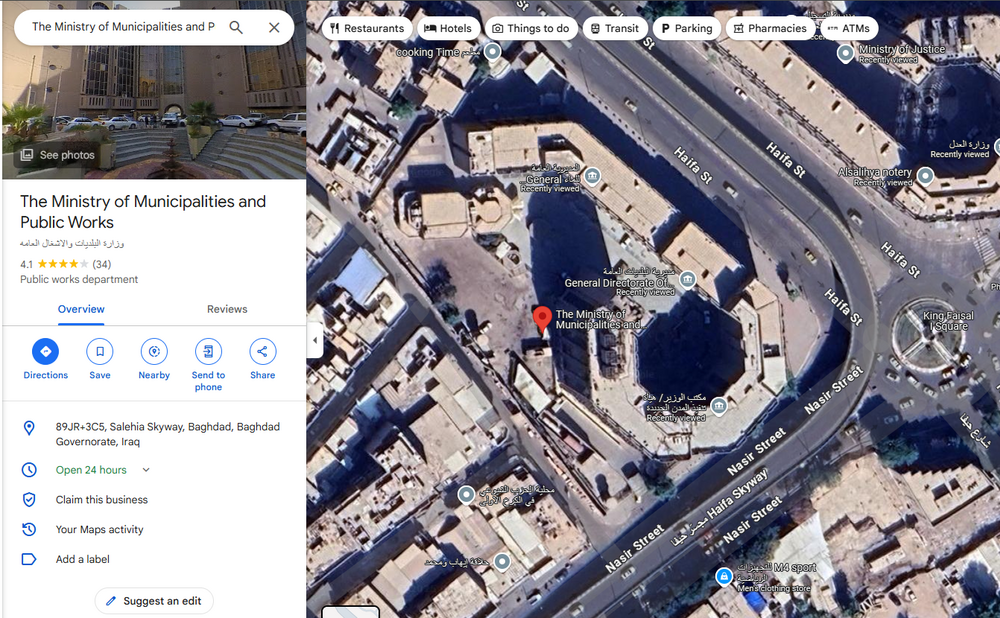Image resolution: width=1000 pixels, height=618 pixels.
Task: Click the red ministry map pin
Action: click(x=542, y=320)
